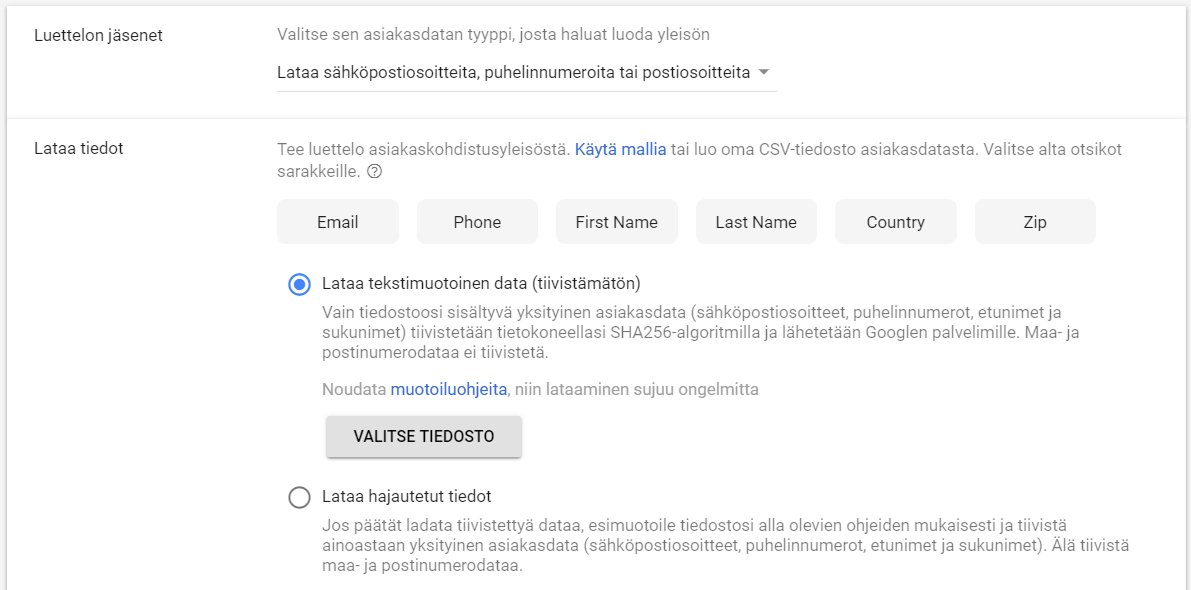Screen dimensions: 1191x590
Task: Open the customer data type dropdown arrow
Action: [x=764, y=72]
